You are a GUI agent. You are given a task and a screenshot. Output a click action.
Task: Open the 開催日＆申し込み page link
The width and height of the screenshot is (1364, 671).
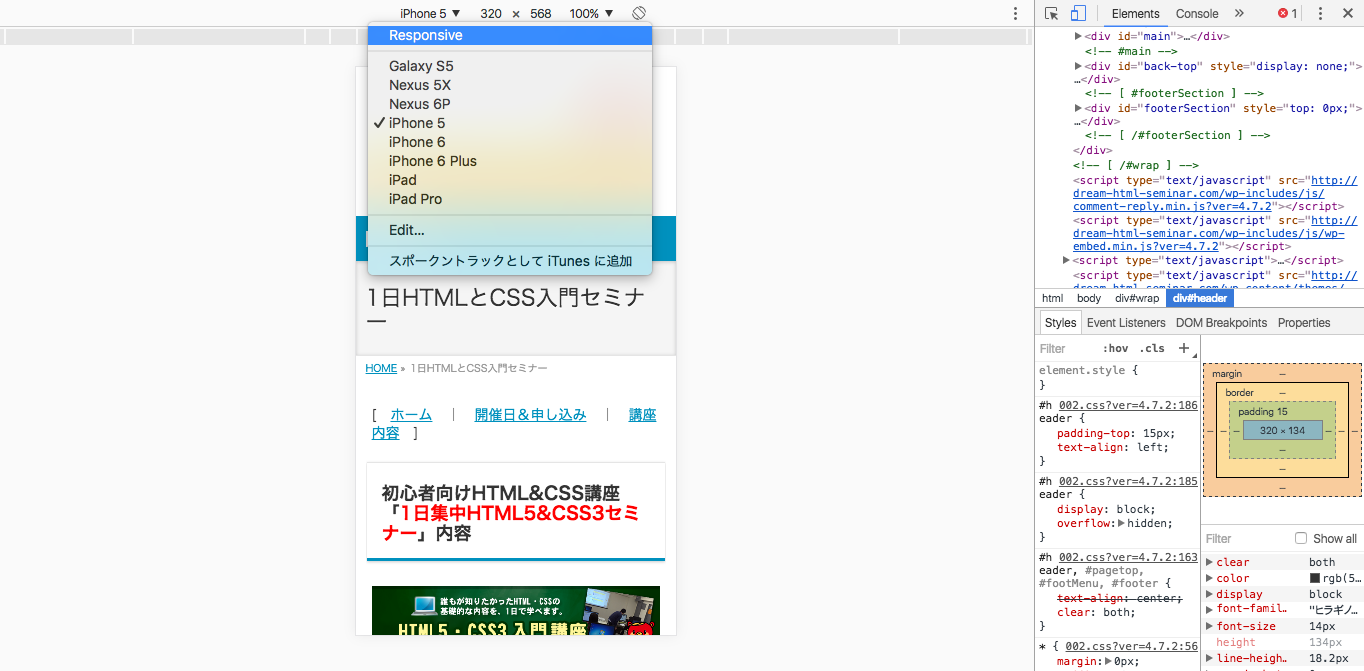point(530,414)
